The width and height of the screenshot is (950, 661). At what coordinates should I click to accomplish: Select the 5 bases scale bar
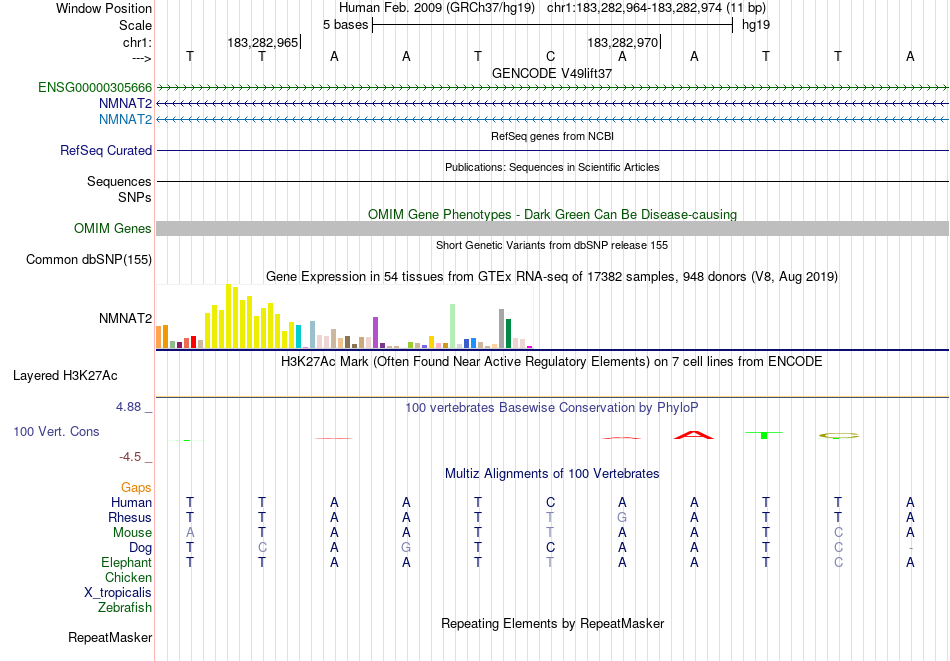(x=552, y=25)
